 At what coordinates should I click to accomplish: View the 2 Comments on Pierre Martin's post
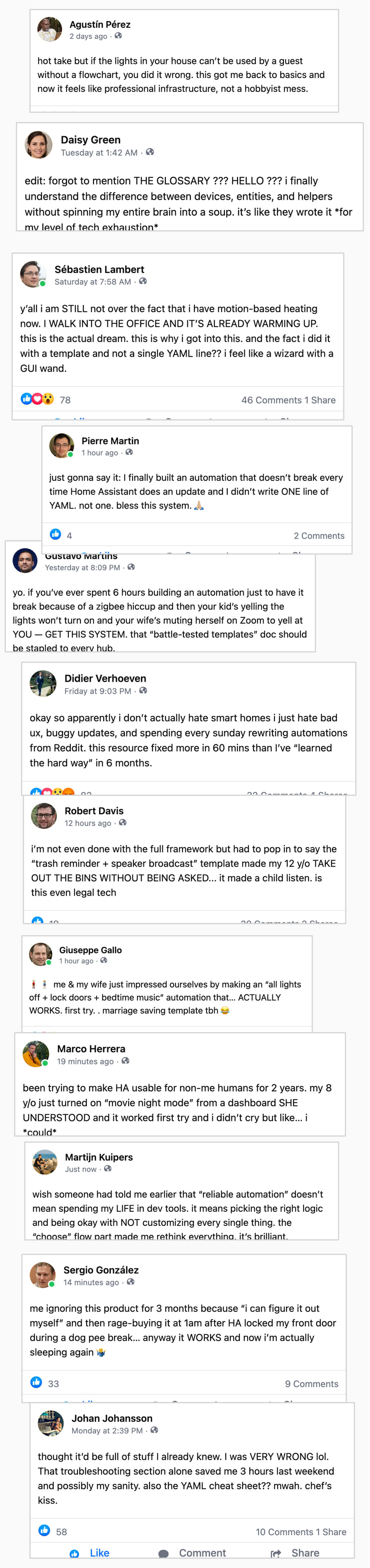coord(319,536)
